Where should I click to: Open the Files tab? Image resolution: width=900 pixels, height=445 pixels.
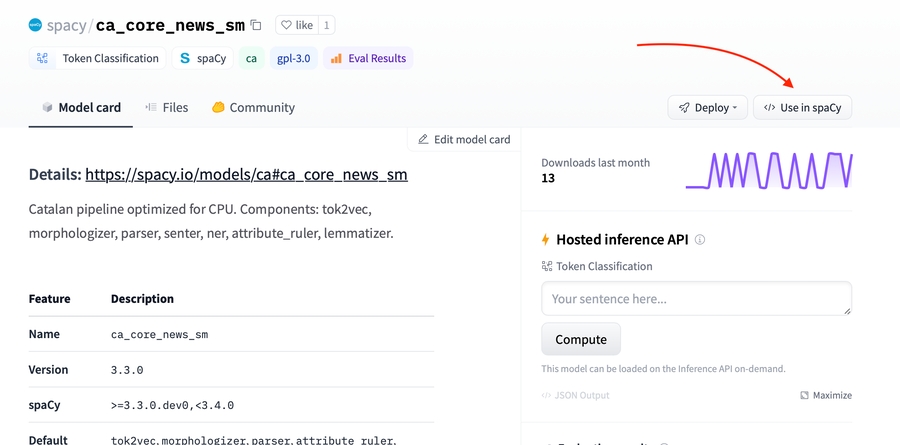(x=166, y=107)
